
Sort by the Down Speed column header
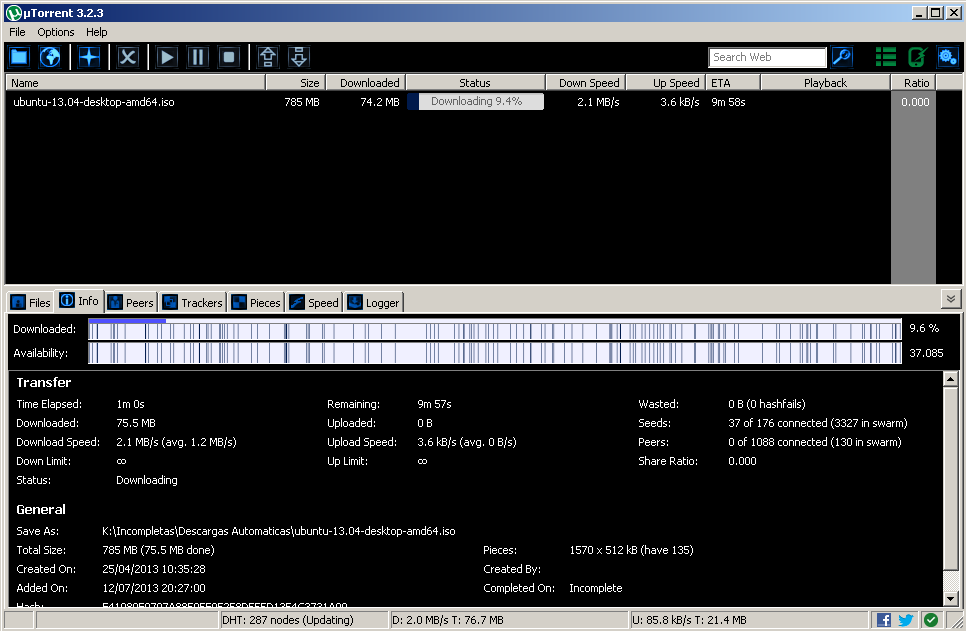coord(586,83)
